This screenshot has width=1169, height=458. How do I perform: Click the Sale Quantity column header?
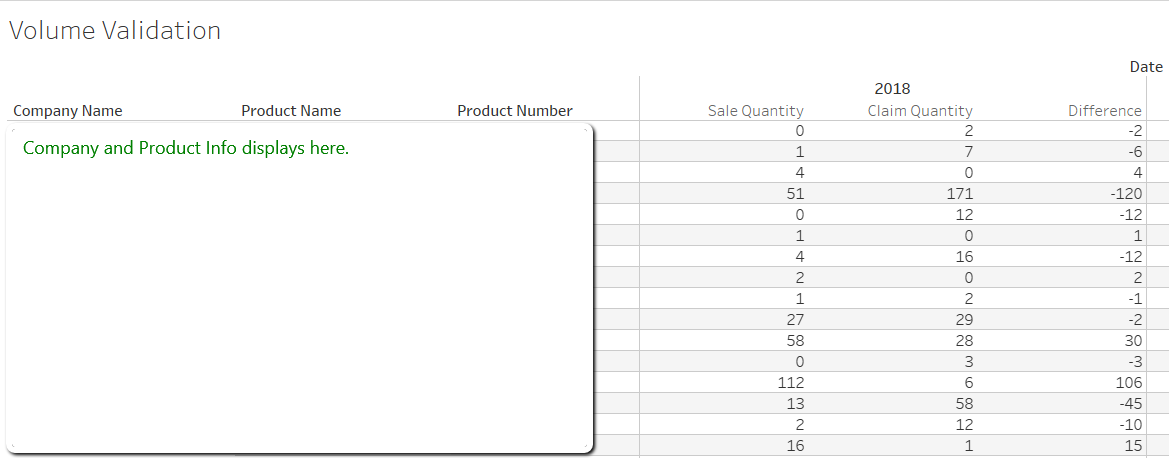755,111
